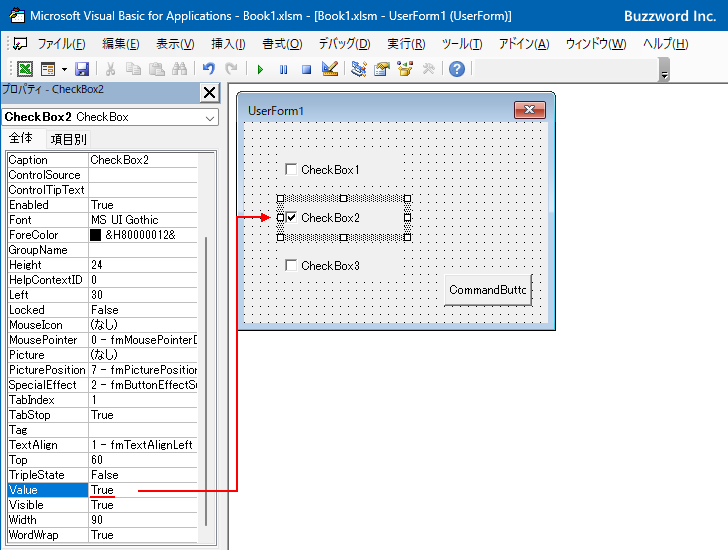
Task: Select the Enabled property row
Action: point(103,205)
